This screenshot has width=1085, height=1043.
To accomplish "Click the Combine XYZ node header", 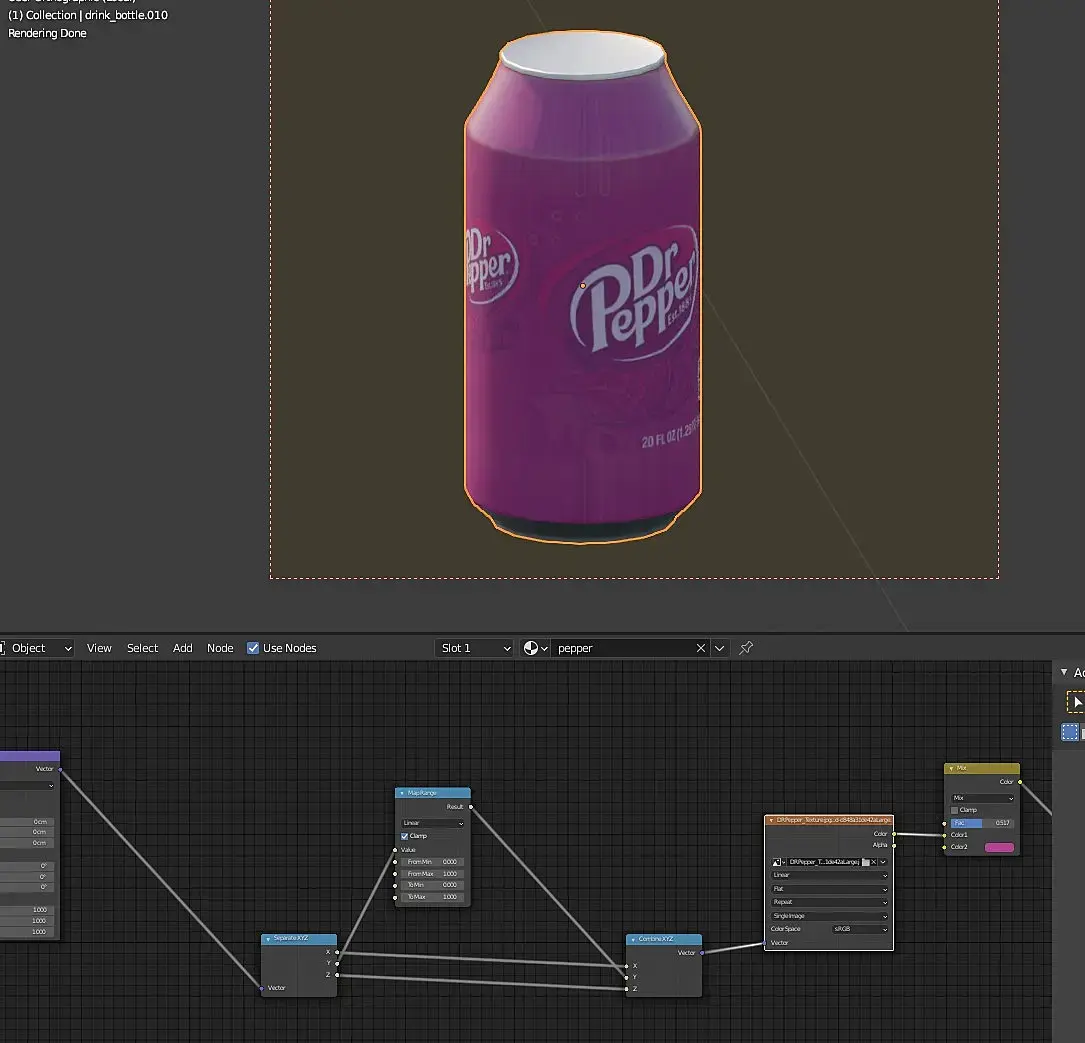I will 664,940.
